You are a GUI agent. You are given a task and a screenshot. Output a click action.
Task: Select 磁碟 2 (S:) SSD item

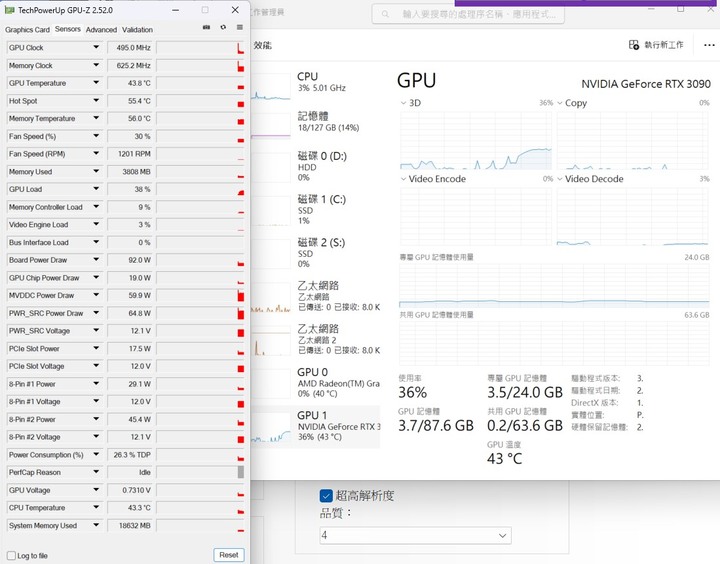tap(316, 253)
